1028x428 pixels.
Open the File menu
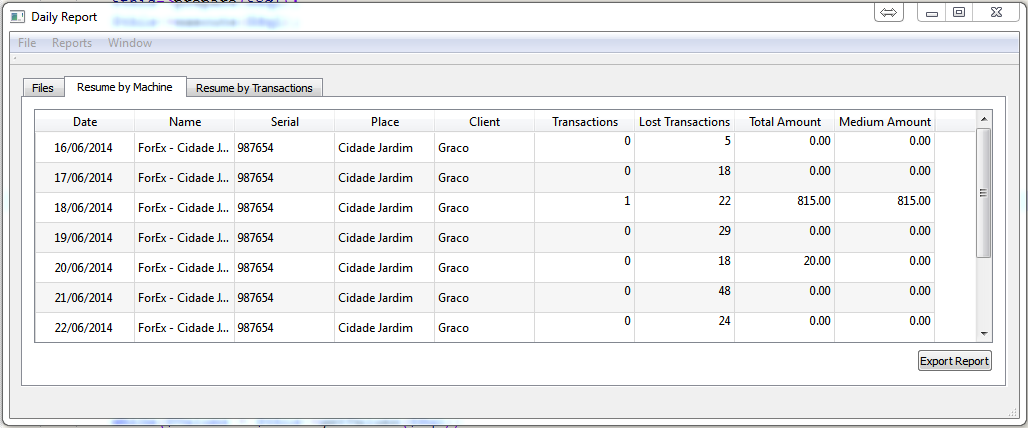coord(27,43)
